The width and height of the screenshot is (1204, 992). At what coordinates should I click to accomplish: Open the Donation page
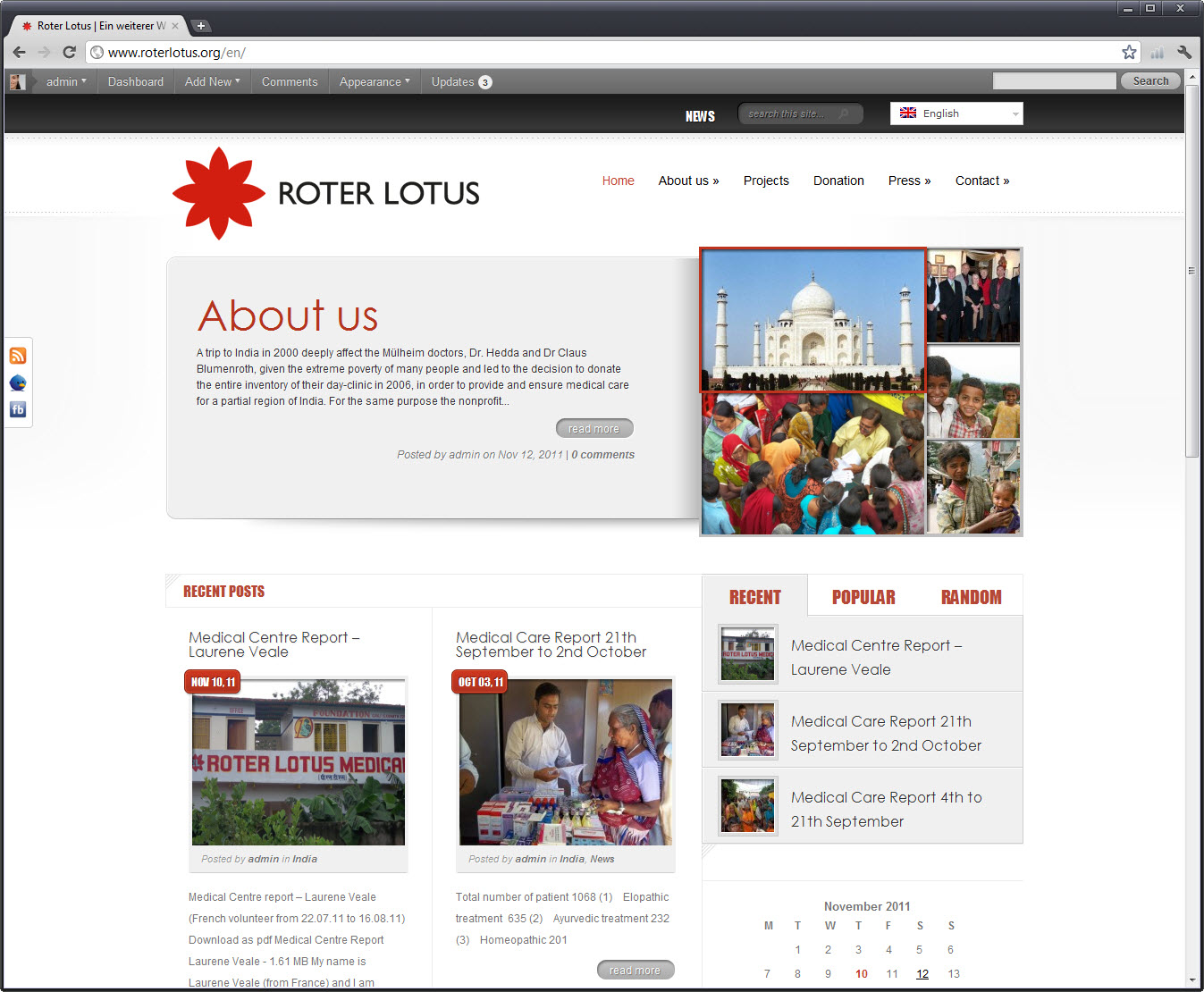(x=838, y=181)
